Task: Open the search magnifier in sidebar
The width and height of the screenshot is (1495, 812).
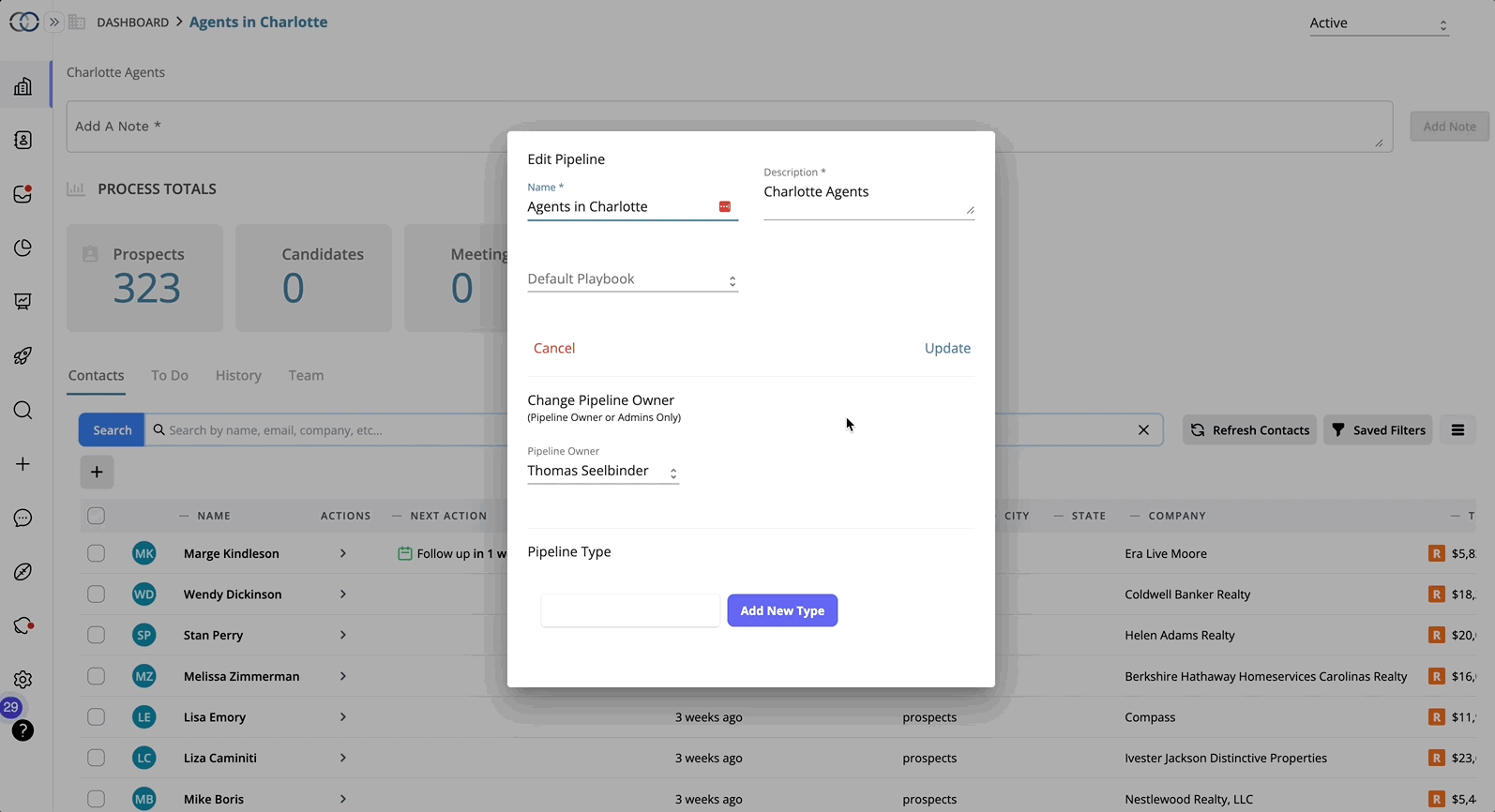Action: pyautogui.click(x=23, y=411)
